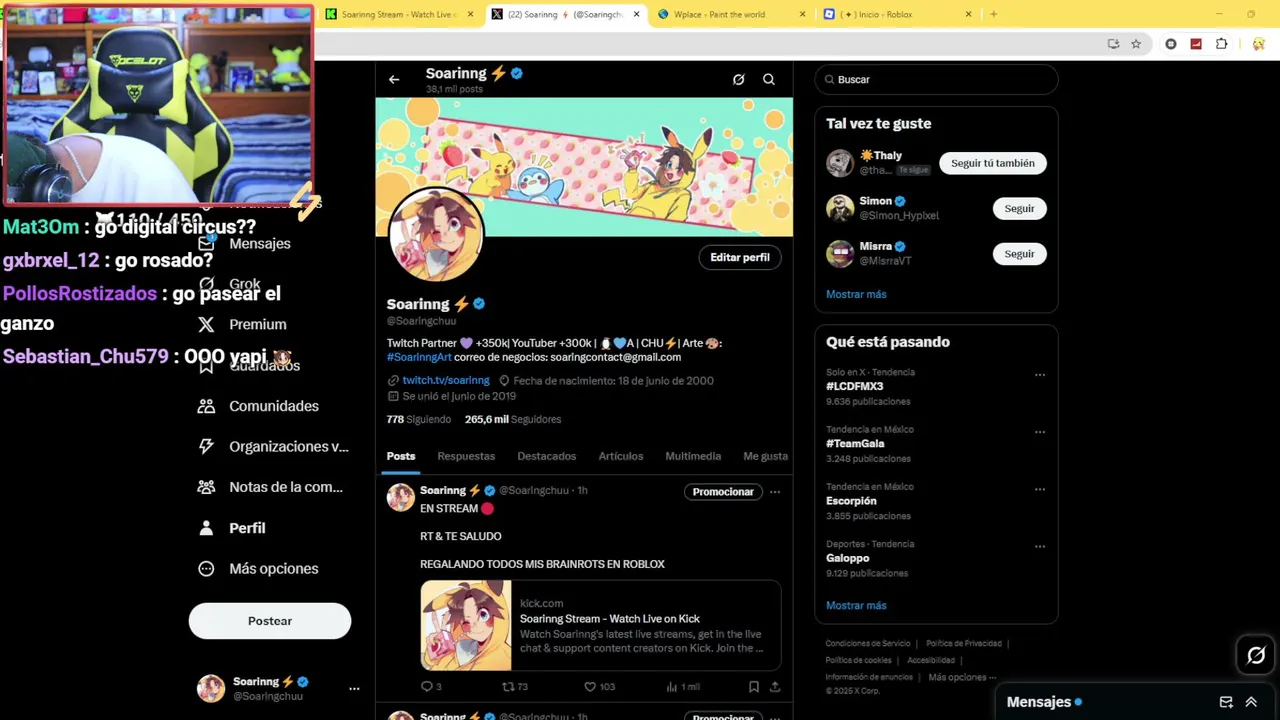Switch to the Artículos tab
The height and width of the screenshot is (720, 1280).
pyautogui.click(x=621, y=456)
